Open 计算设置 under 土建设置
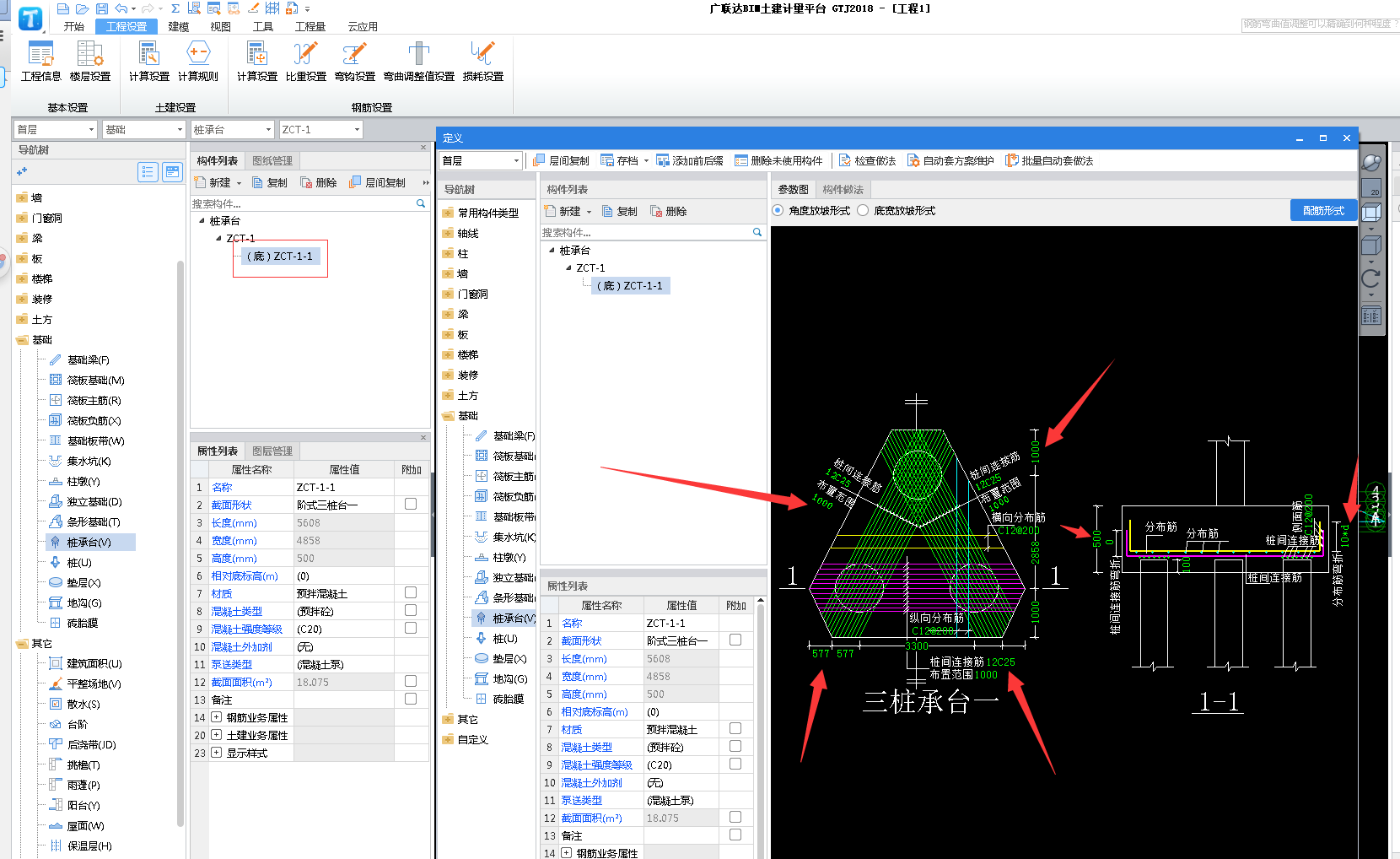 pos(149,62)
